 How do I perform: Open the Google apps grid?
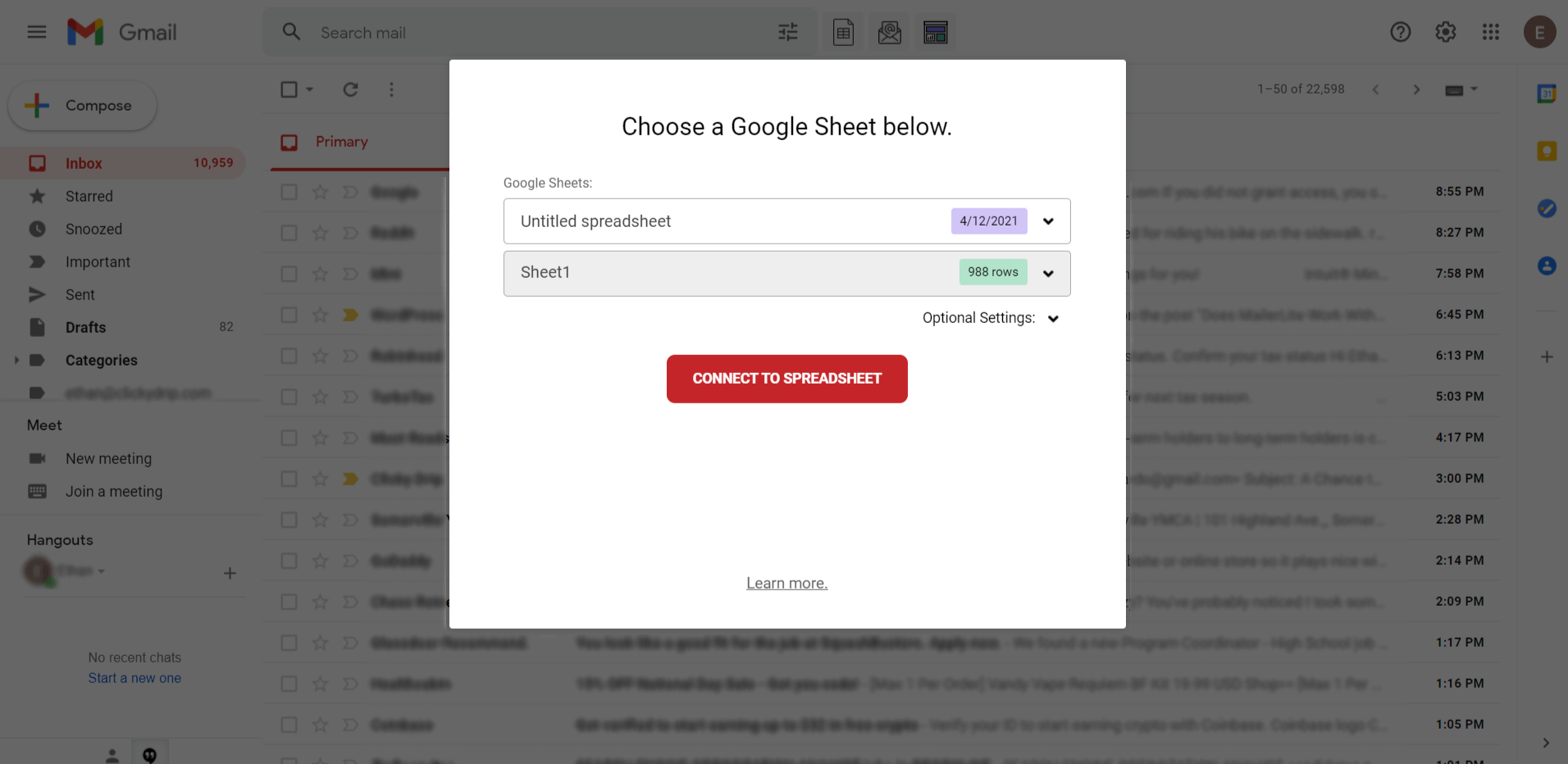[1490, 32]
